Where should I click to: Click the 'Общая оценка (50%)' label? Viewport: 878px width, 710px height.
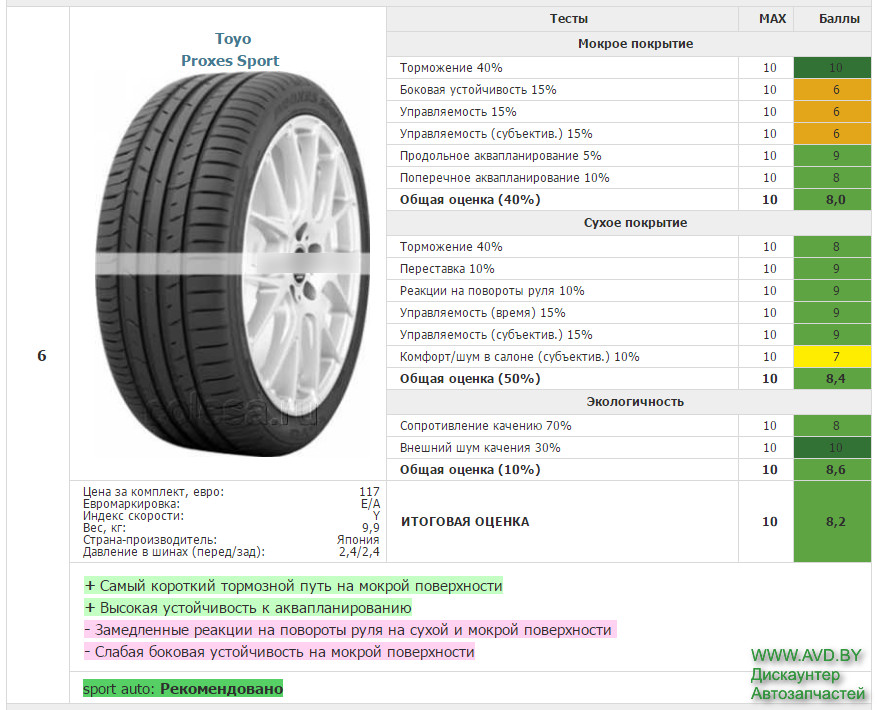point(470,379)
